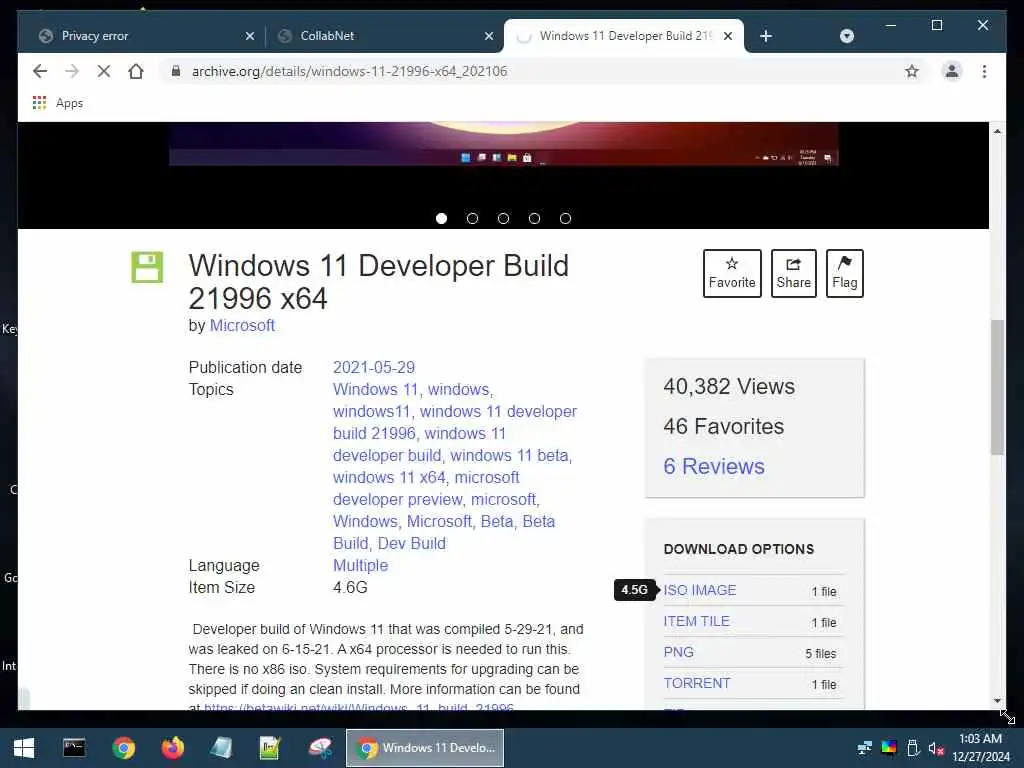Click the 46 Favorites statistic

[x=724, y=426]
